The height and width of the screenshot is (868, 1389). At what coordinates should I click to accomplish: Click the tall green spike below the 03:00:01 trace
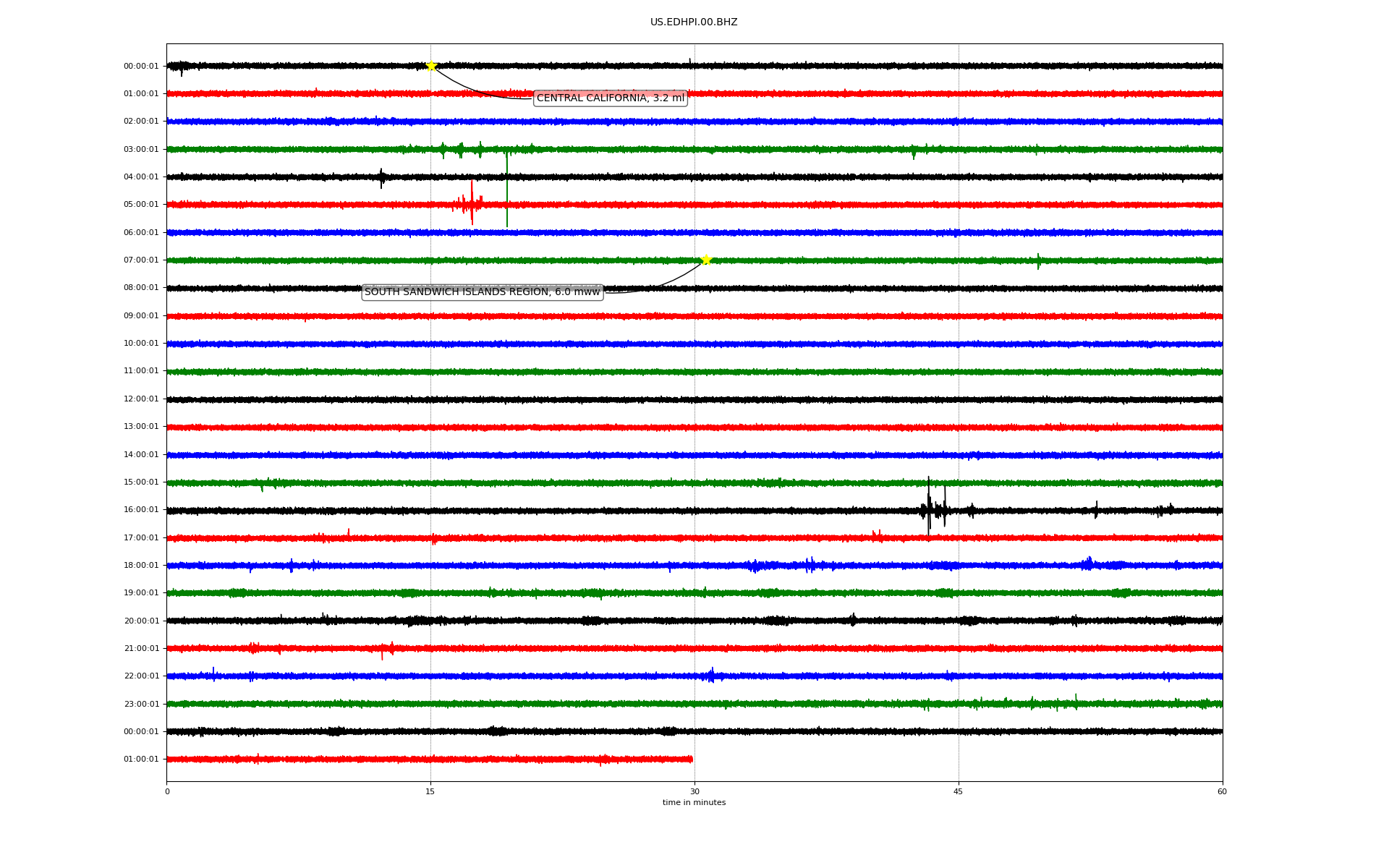(x=506, y=188)
